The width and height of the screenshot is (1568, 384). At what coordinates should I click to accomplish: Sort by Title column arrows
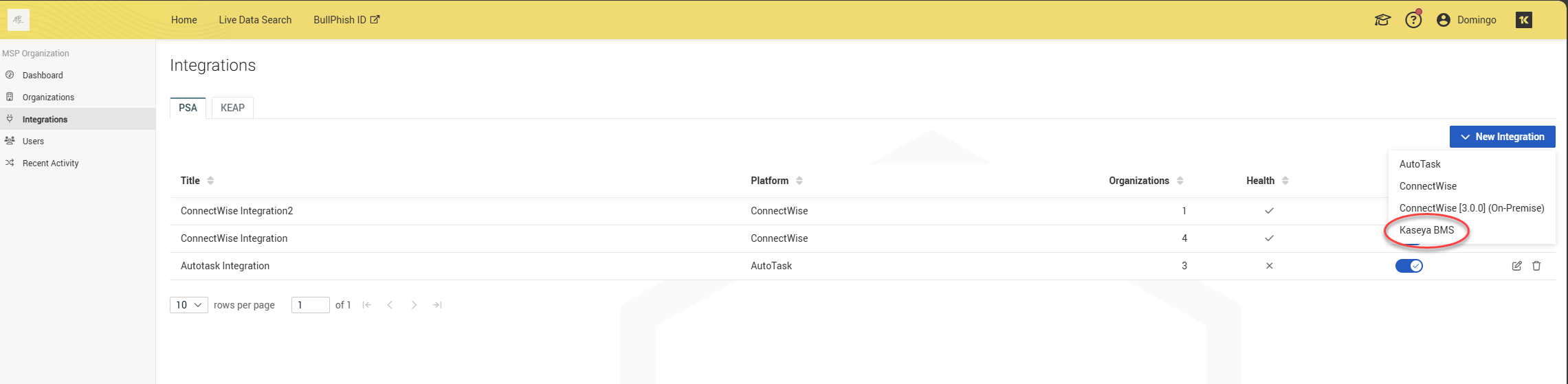click(x=210, y=181)
